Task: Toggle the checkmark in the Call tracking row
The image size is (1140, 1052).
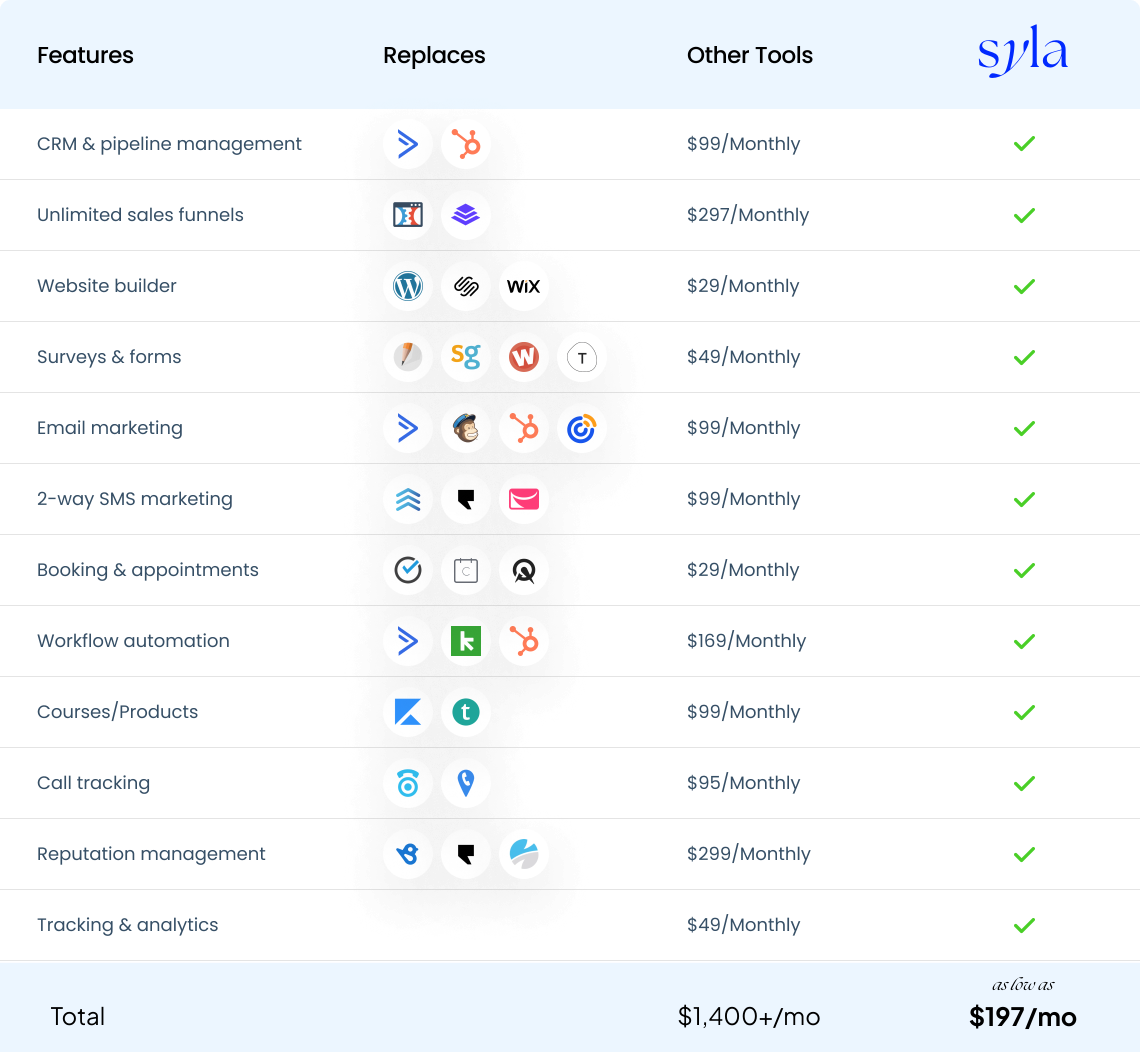Action: pos(1023,783)
